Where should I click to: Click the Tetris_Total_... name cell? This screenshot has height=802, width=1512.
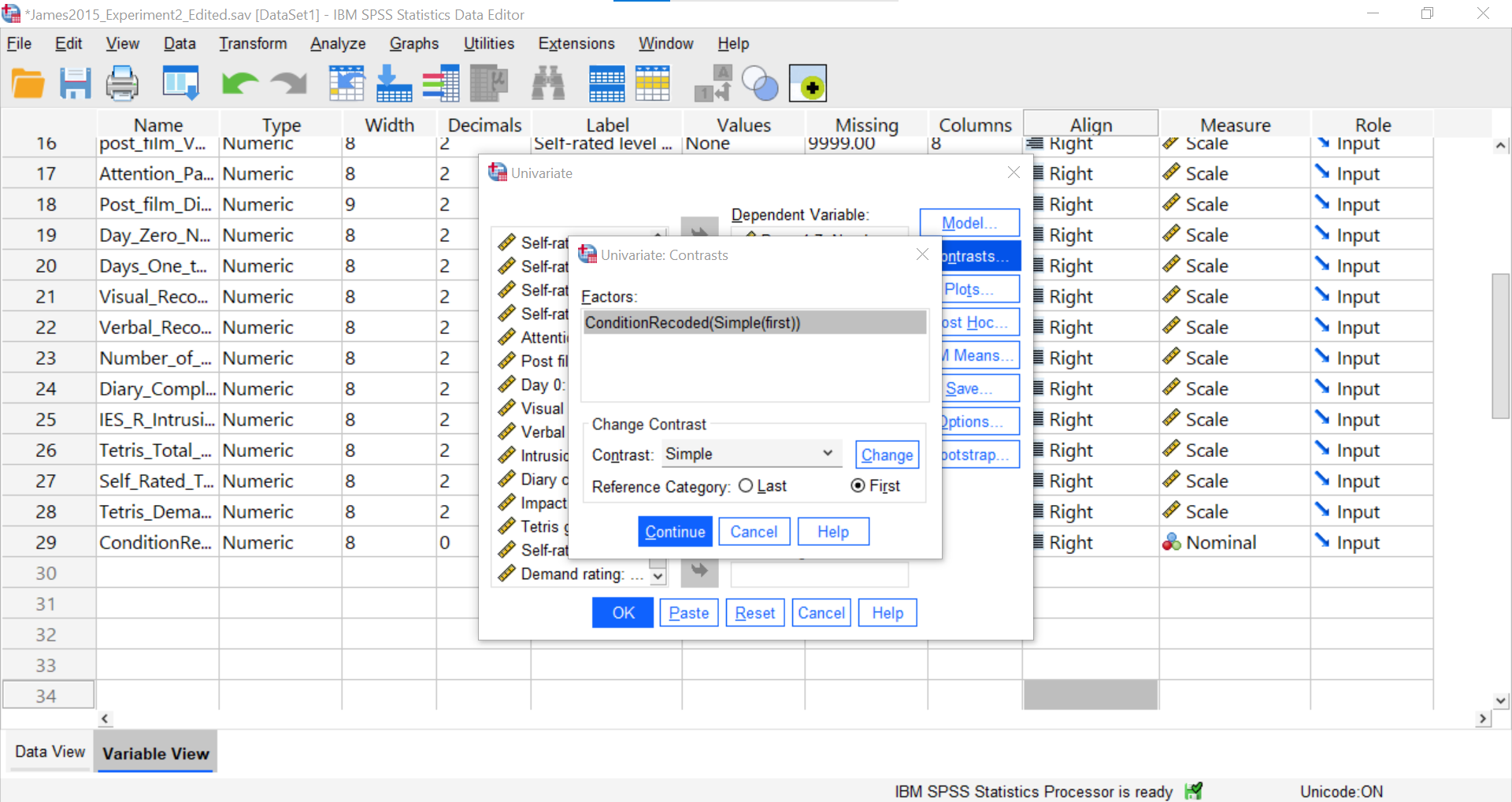pyautogui.click(x=157, y=450)
